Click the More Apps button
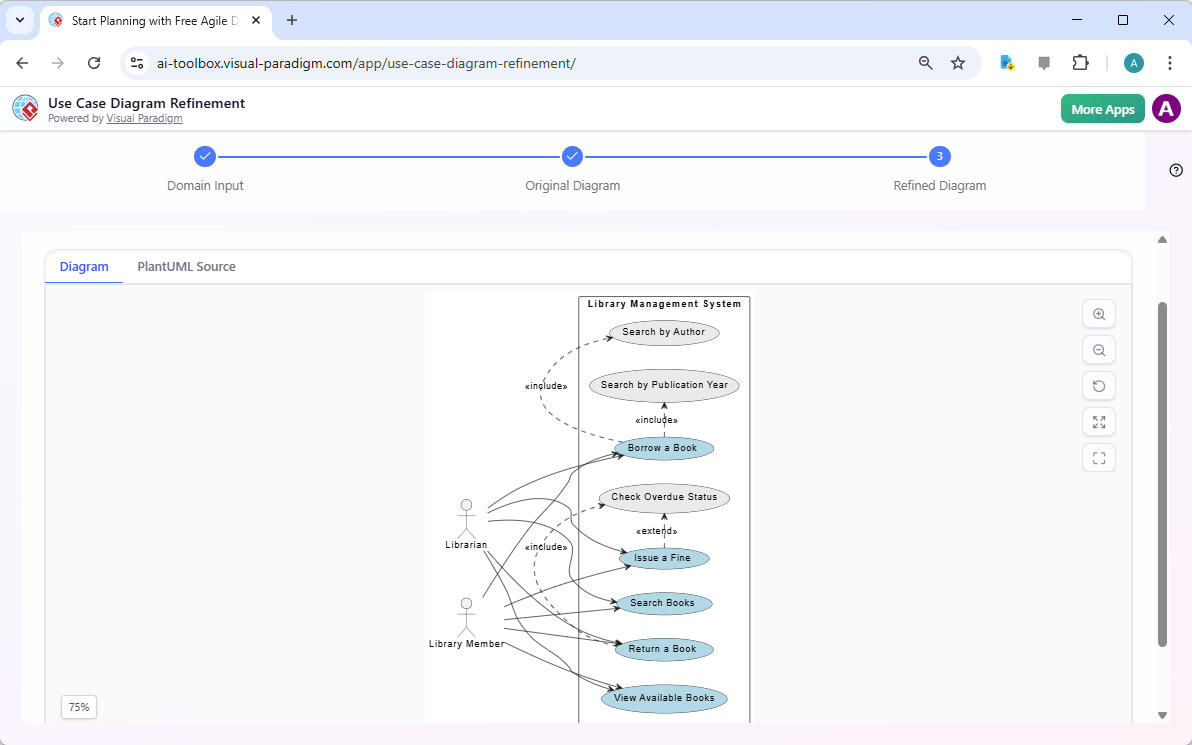 point(1102,108)
